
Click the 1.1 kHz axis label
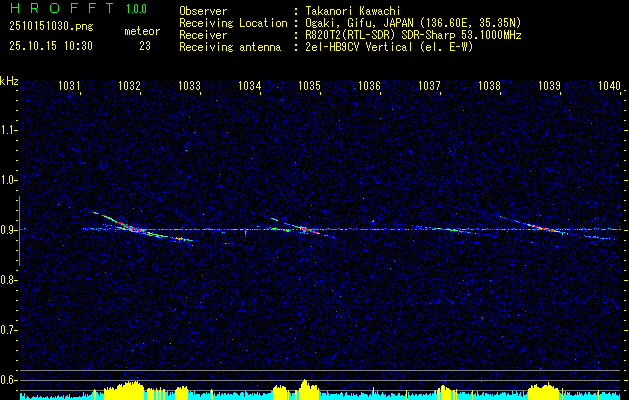tap(8, 130)
